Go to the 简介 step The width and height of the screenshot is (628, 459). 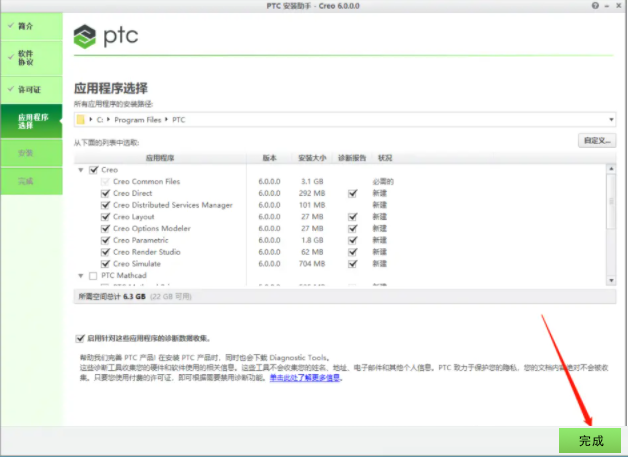click(x=32, y=26)
